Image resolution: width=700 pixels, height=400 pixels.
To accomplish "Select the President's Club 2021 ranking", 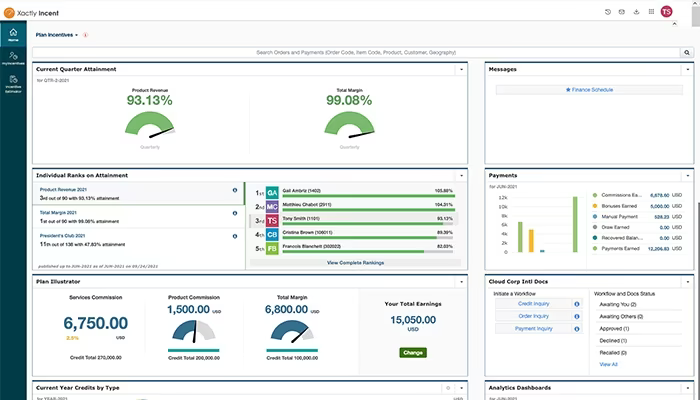I will [x=138, y=240].
